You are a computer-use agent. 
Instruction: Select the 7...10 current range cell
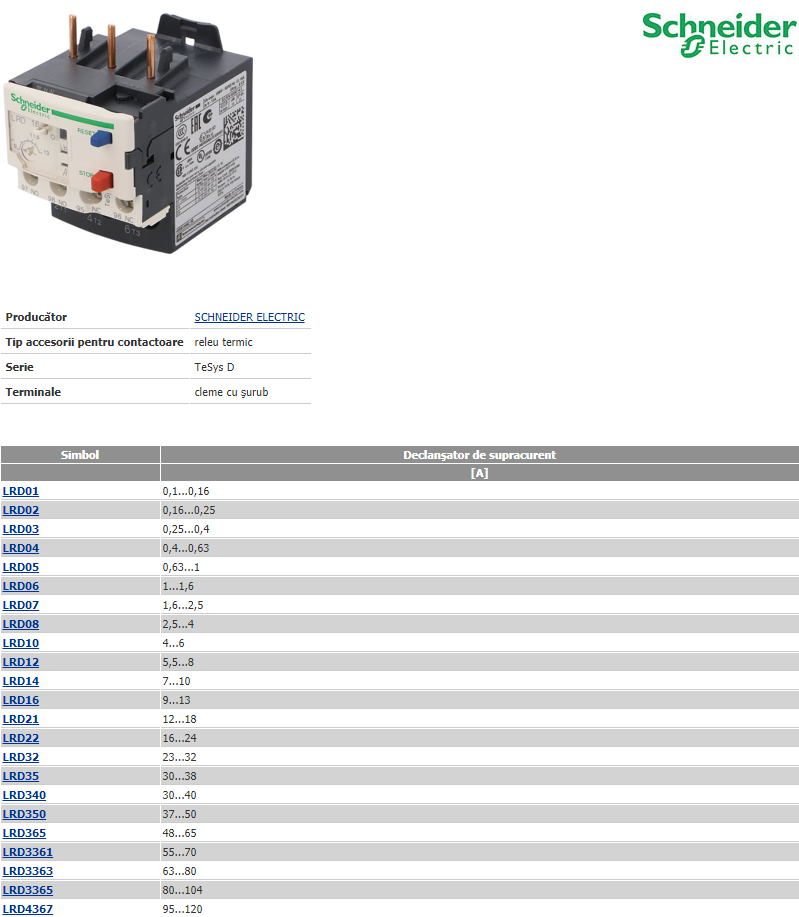click(480, 681)
